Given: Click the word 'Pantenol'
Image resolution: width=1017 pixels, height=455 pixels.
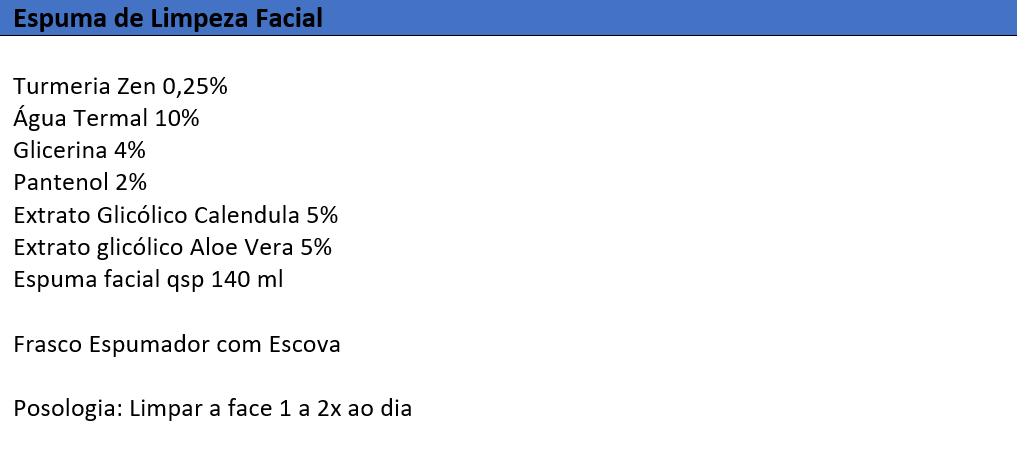Looking at the screenshot, I should click(61, 183).
